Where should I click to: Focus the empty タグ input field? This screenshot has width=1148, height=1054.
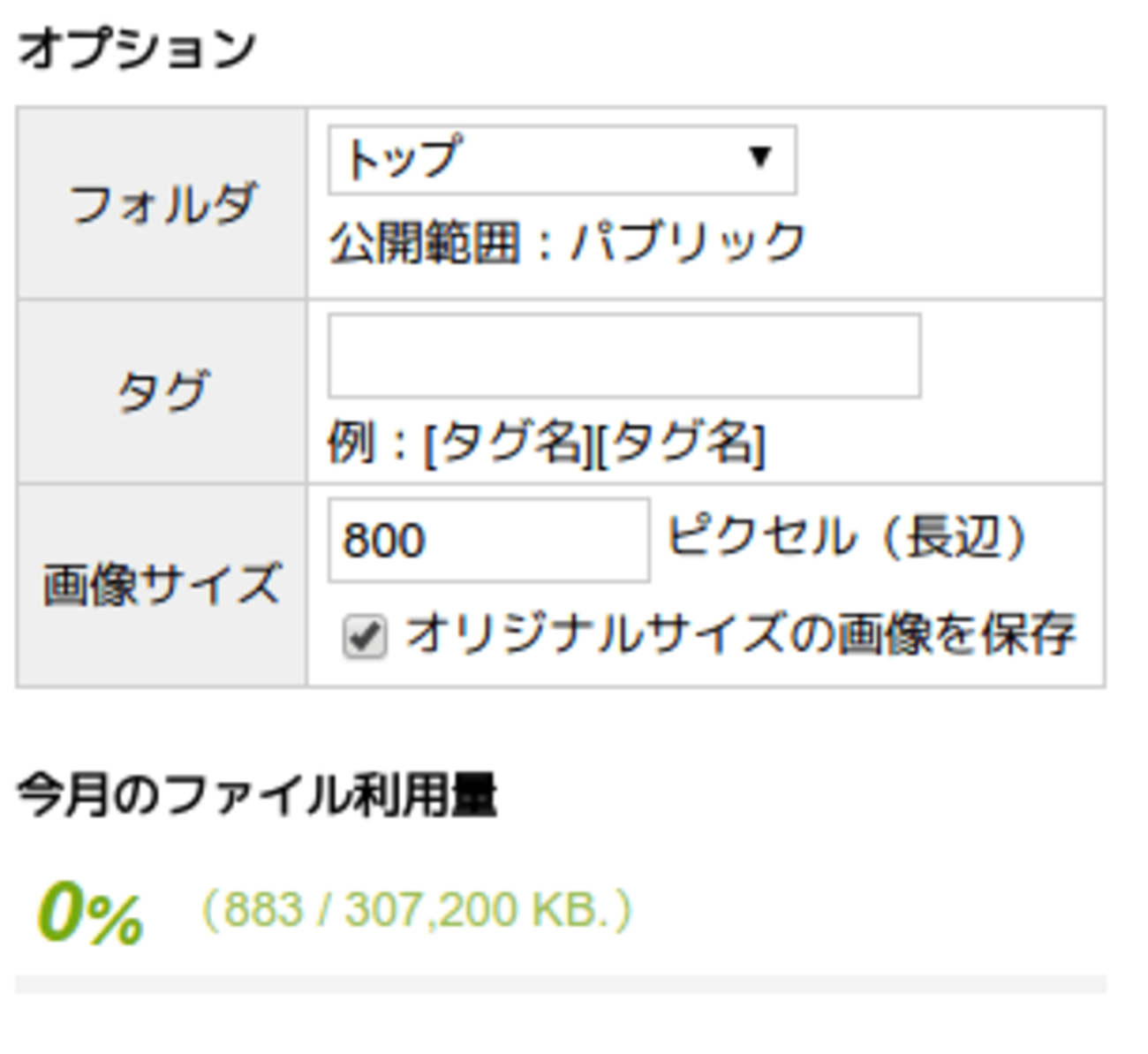point(623,355)
